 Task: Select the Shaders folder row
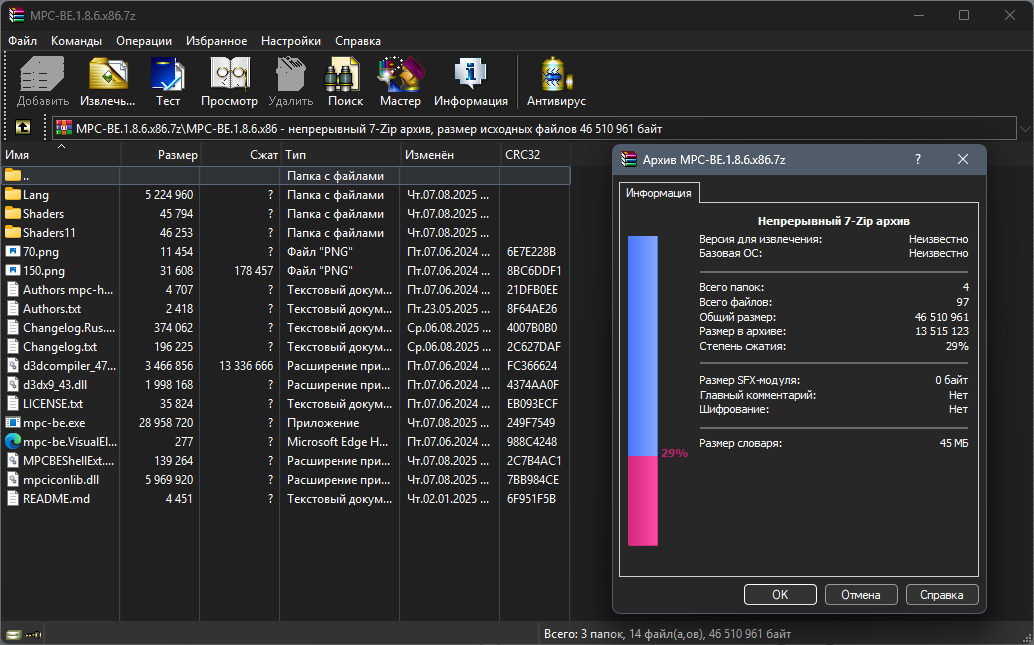(x=285, y=214)
